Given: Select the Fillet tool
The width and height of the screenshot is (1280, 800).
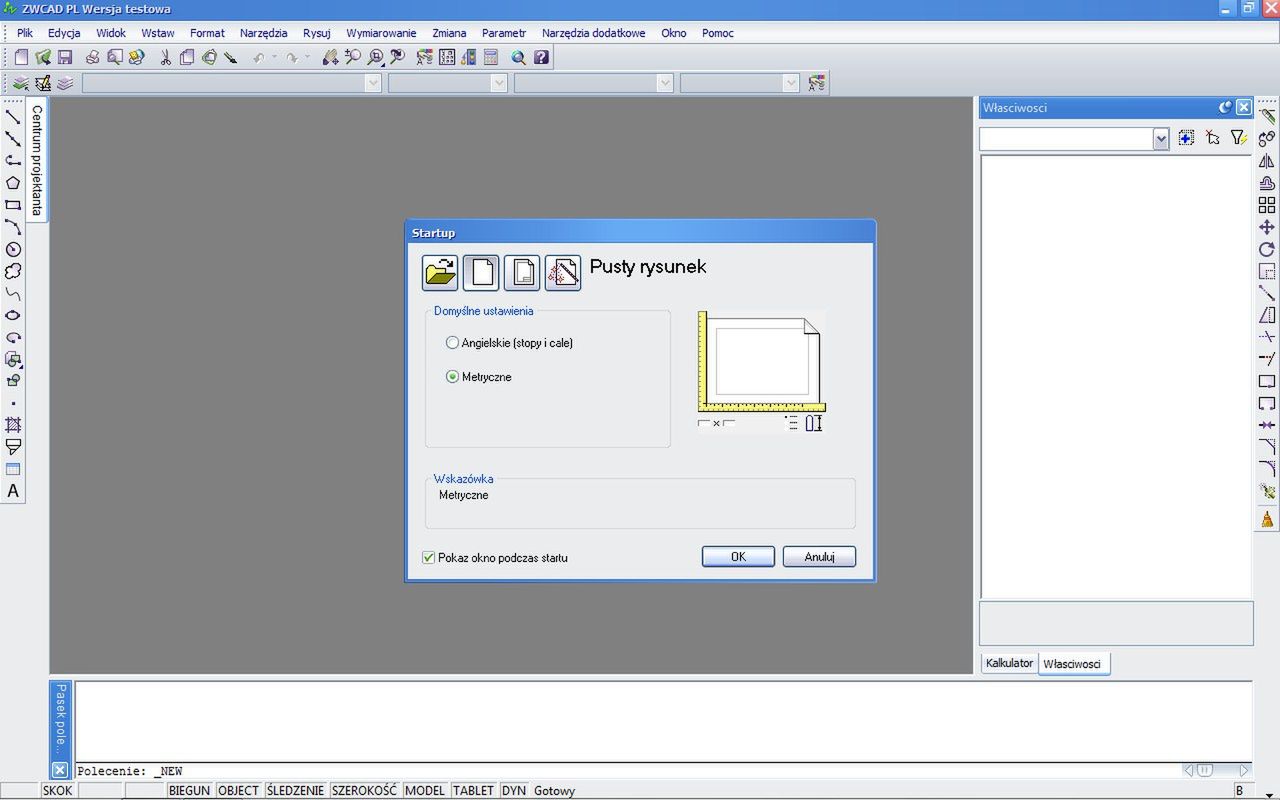Looking at the screenshot, I should [1267, 469].
